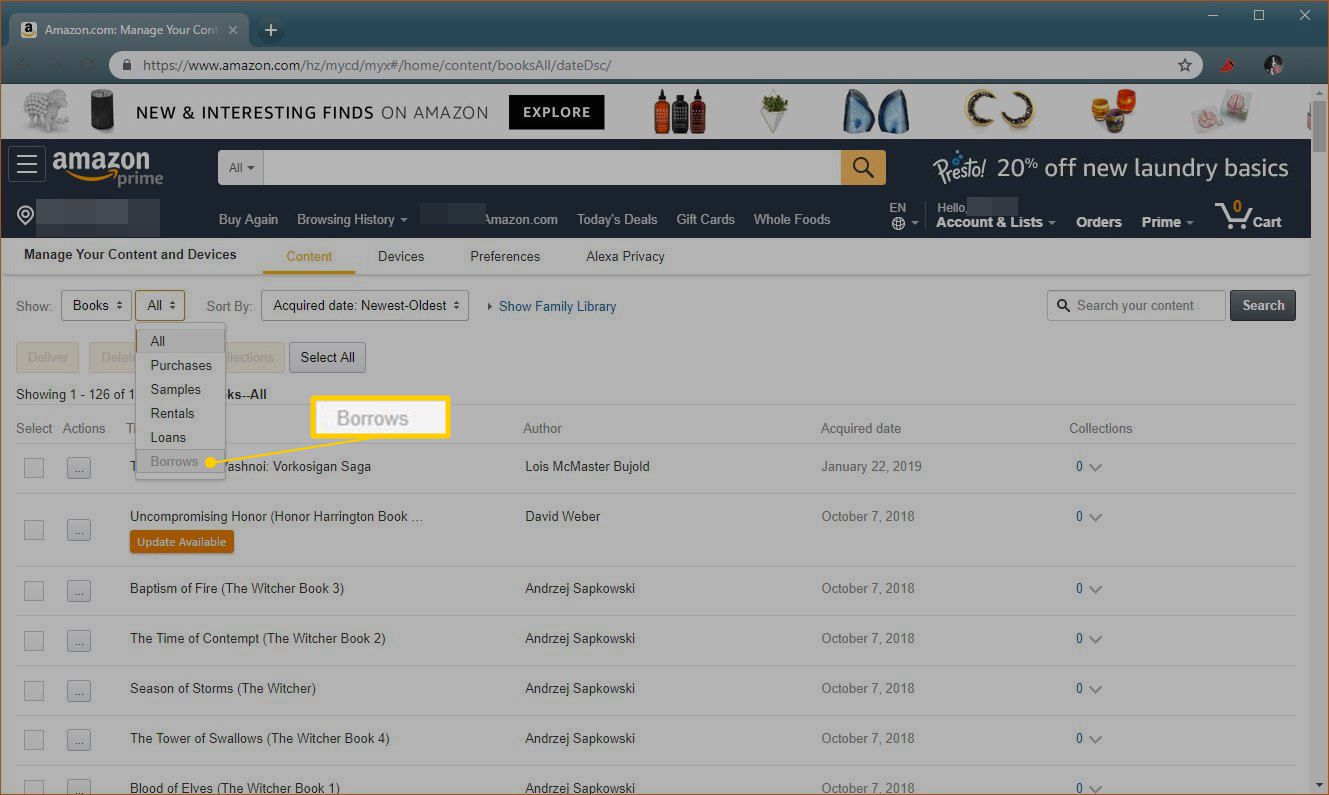Viewport: 1329px width, 795px height.
Task: Switch to the Preferences tab
Action: point(505,256)
